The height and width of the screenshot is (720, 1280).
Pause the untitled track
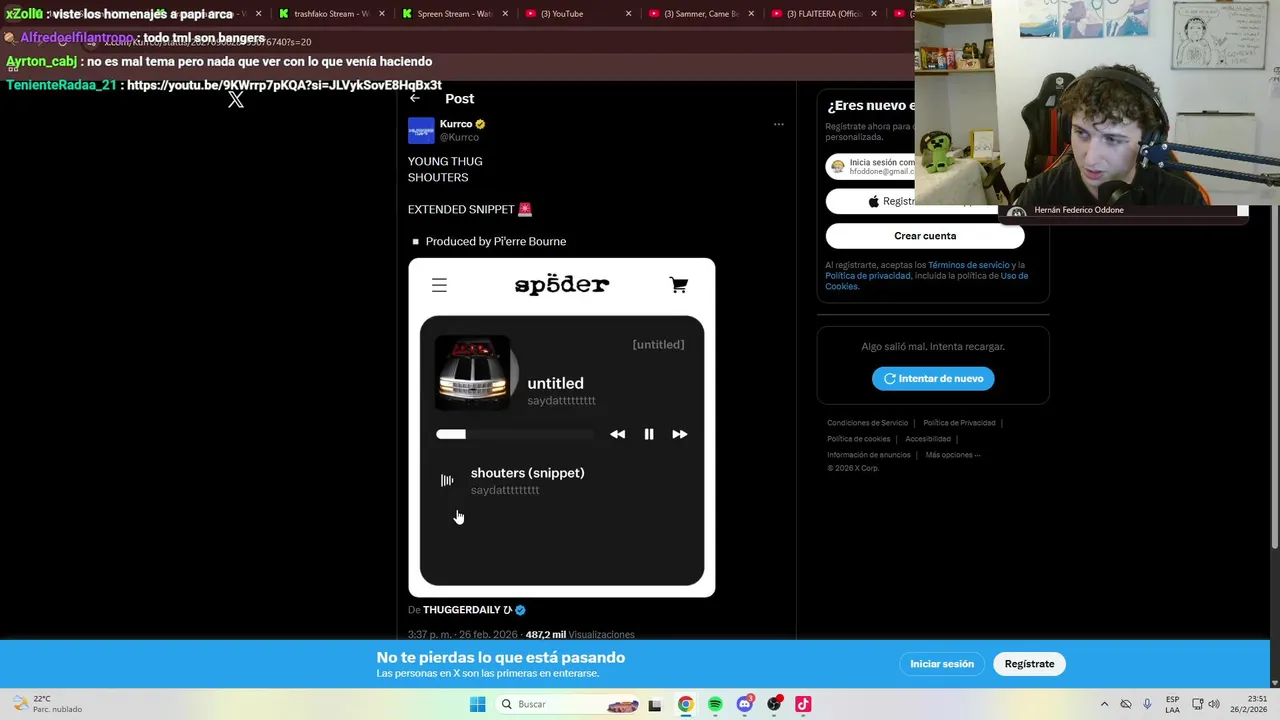pyautogui.click(x=649, y=434)
